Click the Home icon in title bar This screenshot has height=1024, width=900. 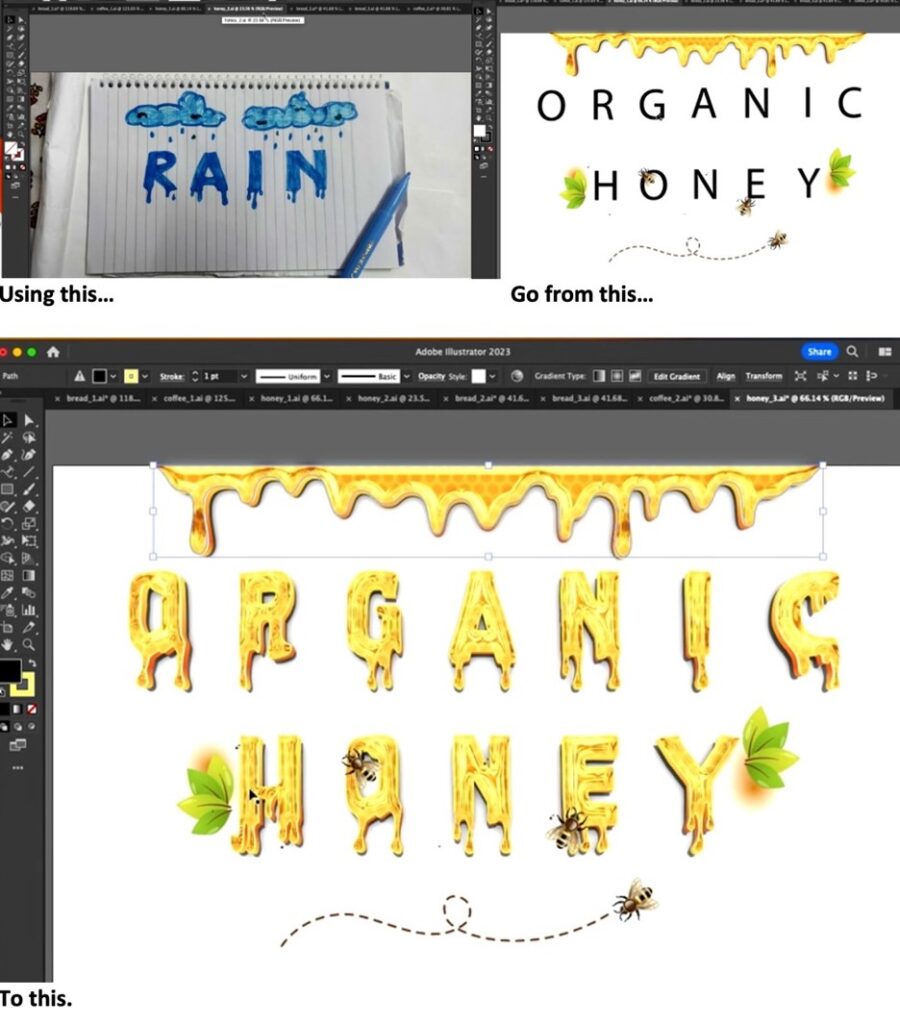point(54,352)
